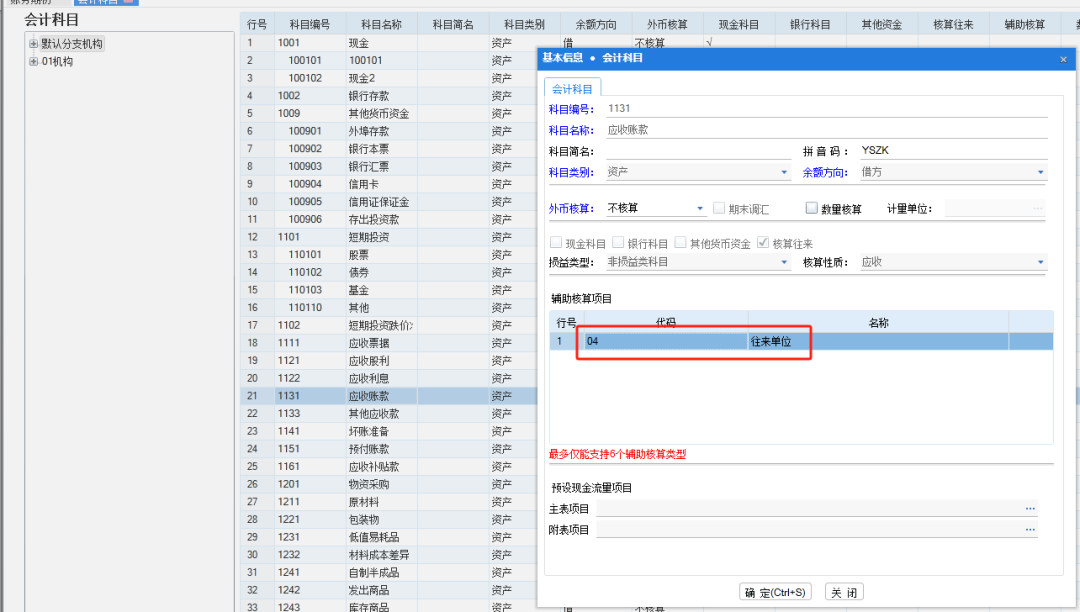Click the 银行科目 column header
Viewport: 1080px width, 612px height.
click(x=810, y=25)
